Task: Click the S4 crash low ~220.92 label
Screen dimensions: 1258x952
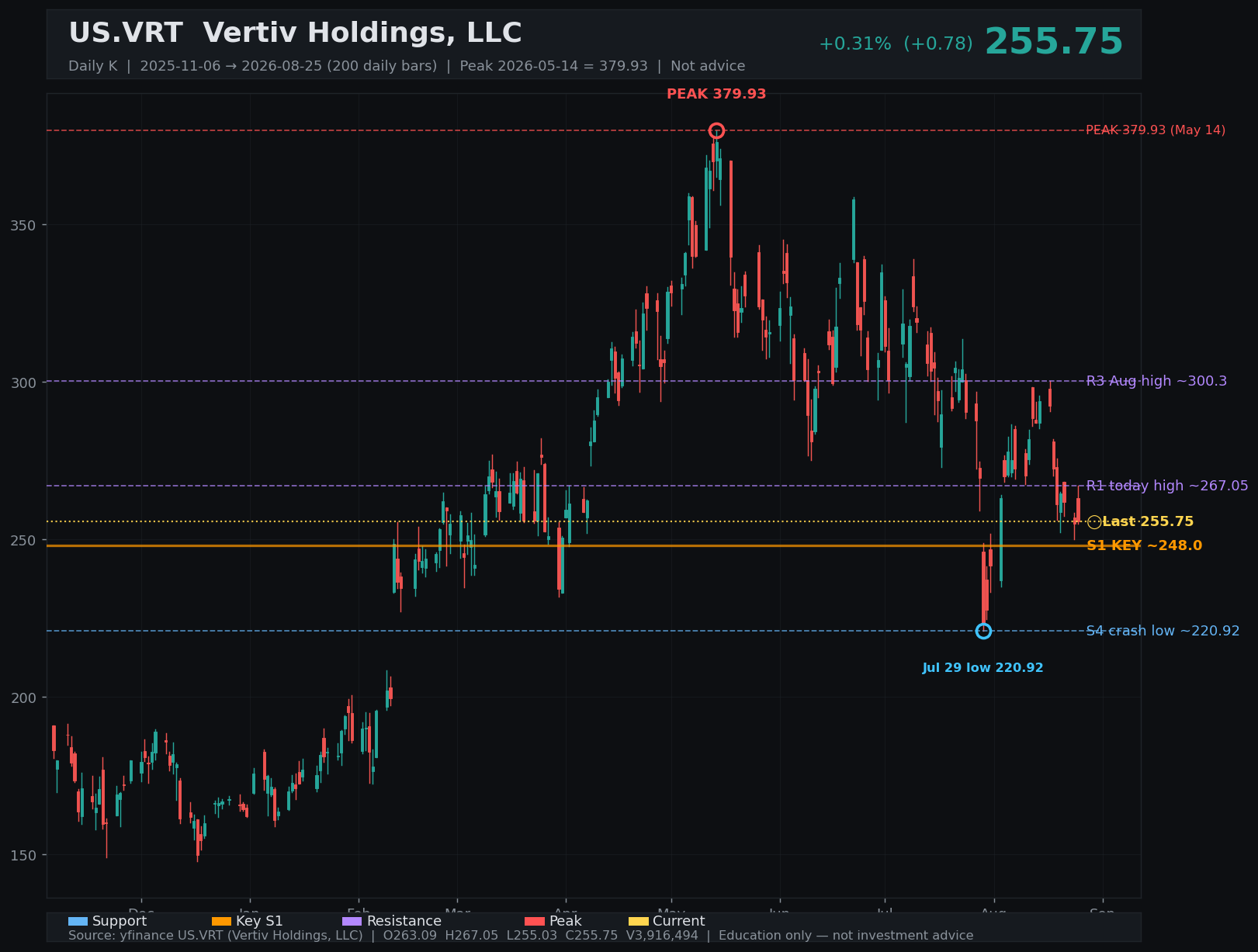Action: point(1163,631)
